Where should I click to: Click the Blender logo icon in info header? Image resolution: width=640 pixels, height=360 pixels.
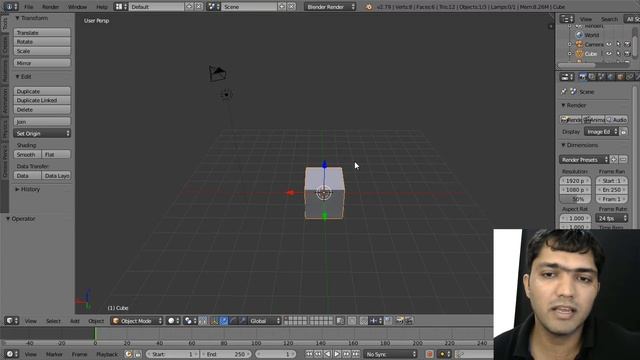[369, 7]
